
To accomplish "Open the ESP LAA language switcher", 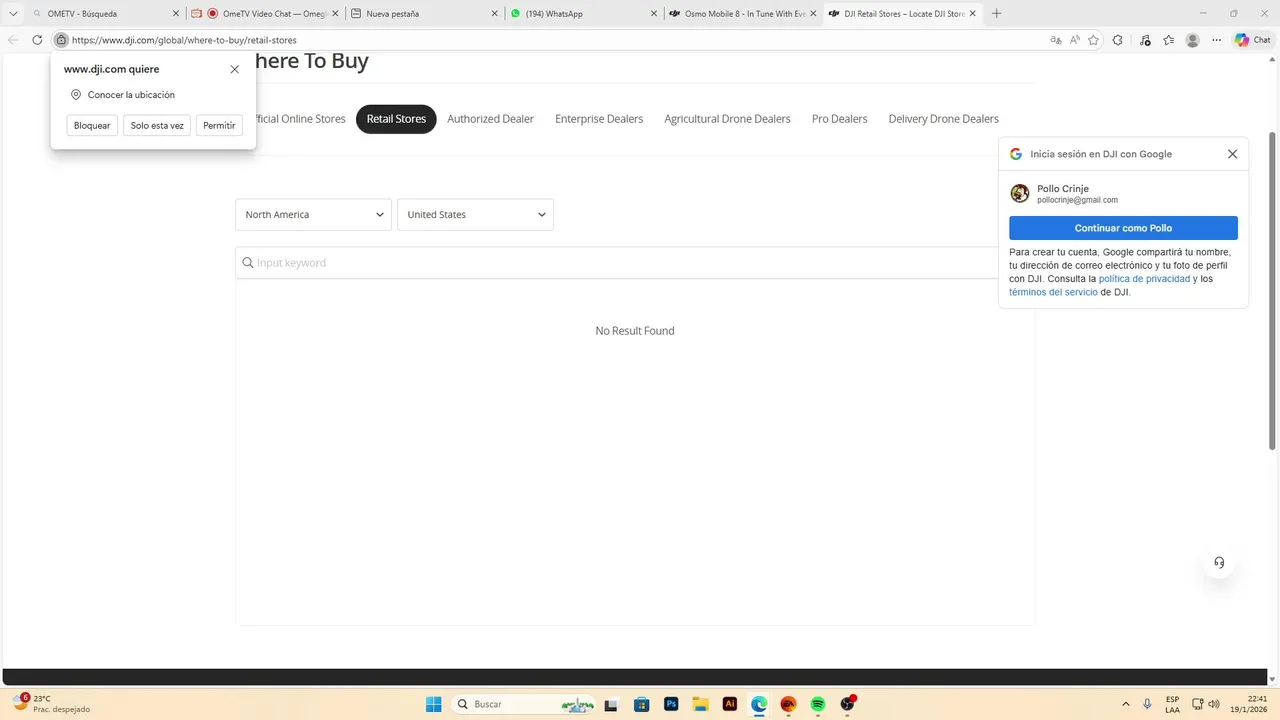I will point(1172,704).
